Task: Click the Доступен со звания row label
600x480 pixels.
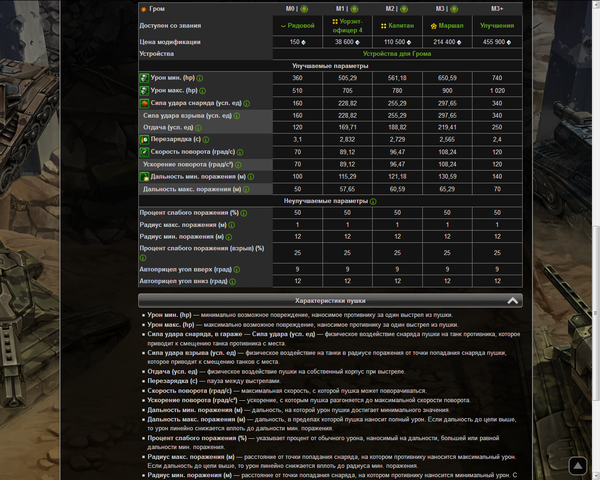Action: point(170,26)
